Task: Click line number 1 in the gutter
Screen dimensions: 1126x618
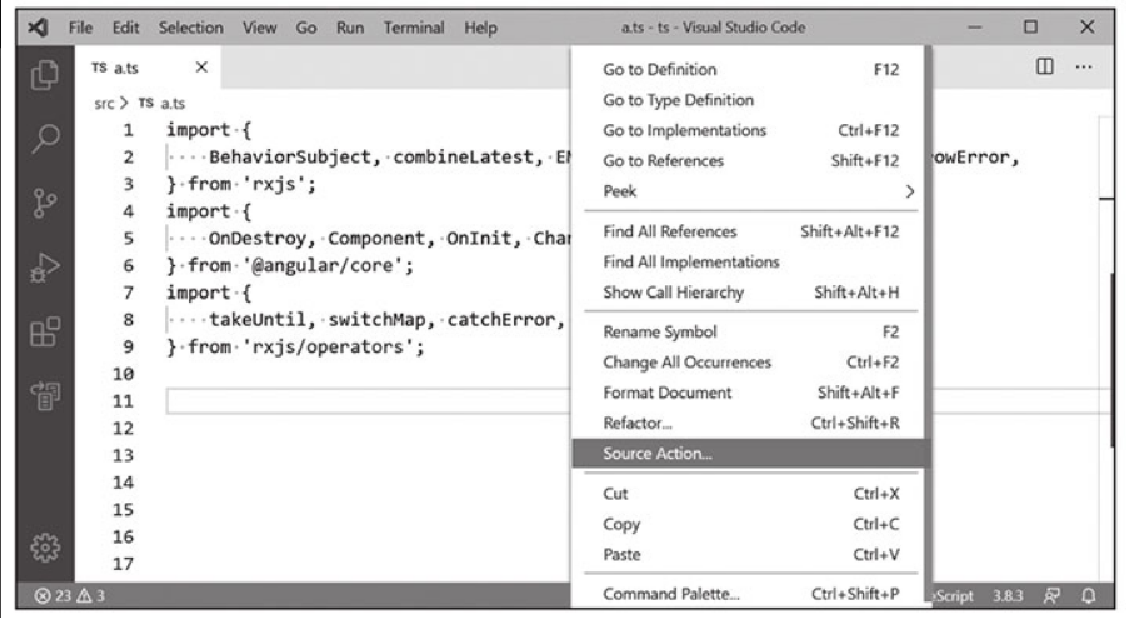Action: pyautogui.click(x=128, y=130)
